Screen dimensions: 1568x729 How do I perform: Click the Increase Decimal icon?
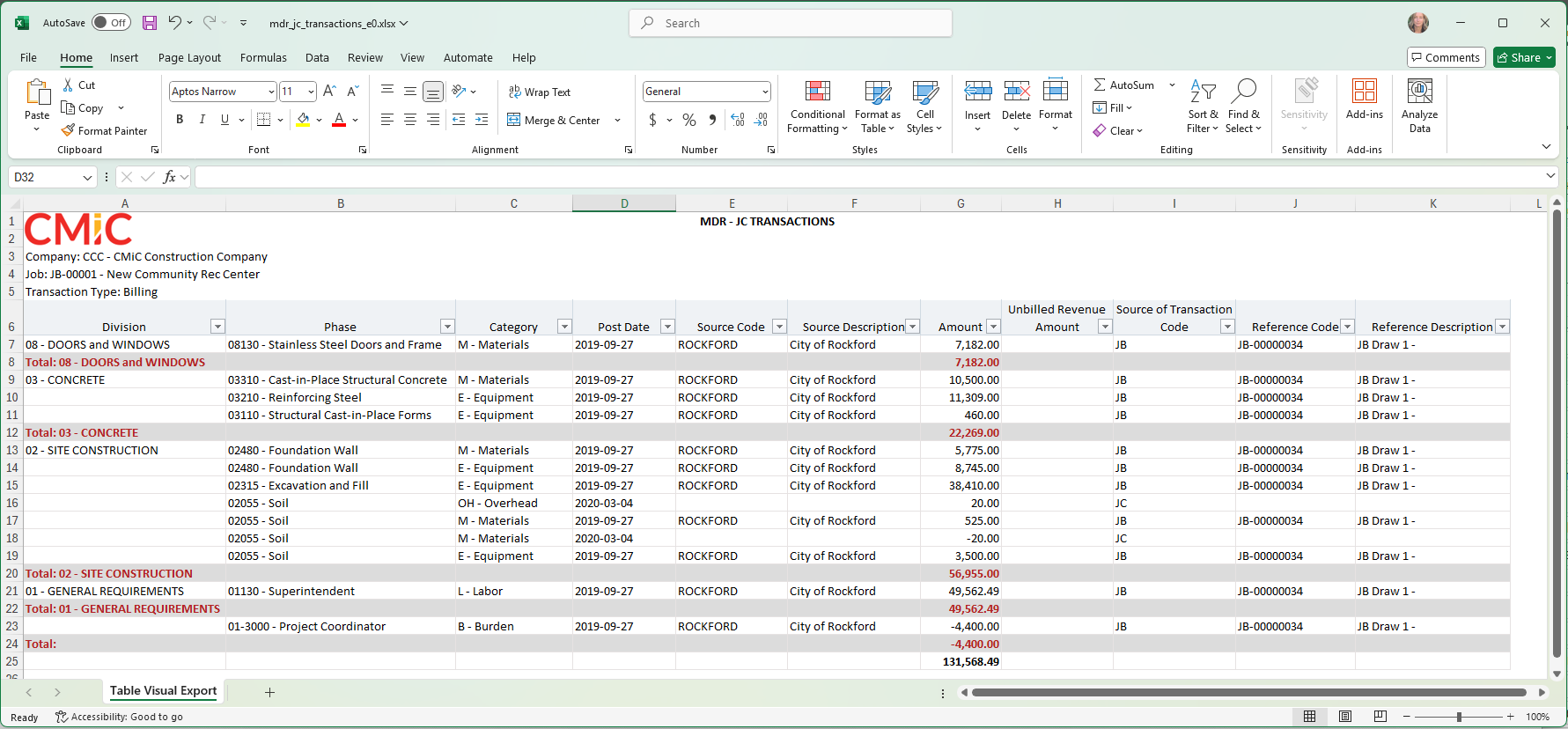pos(738,120)
